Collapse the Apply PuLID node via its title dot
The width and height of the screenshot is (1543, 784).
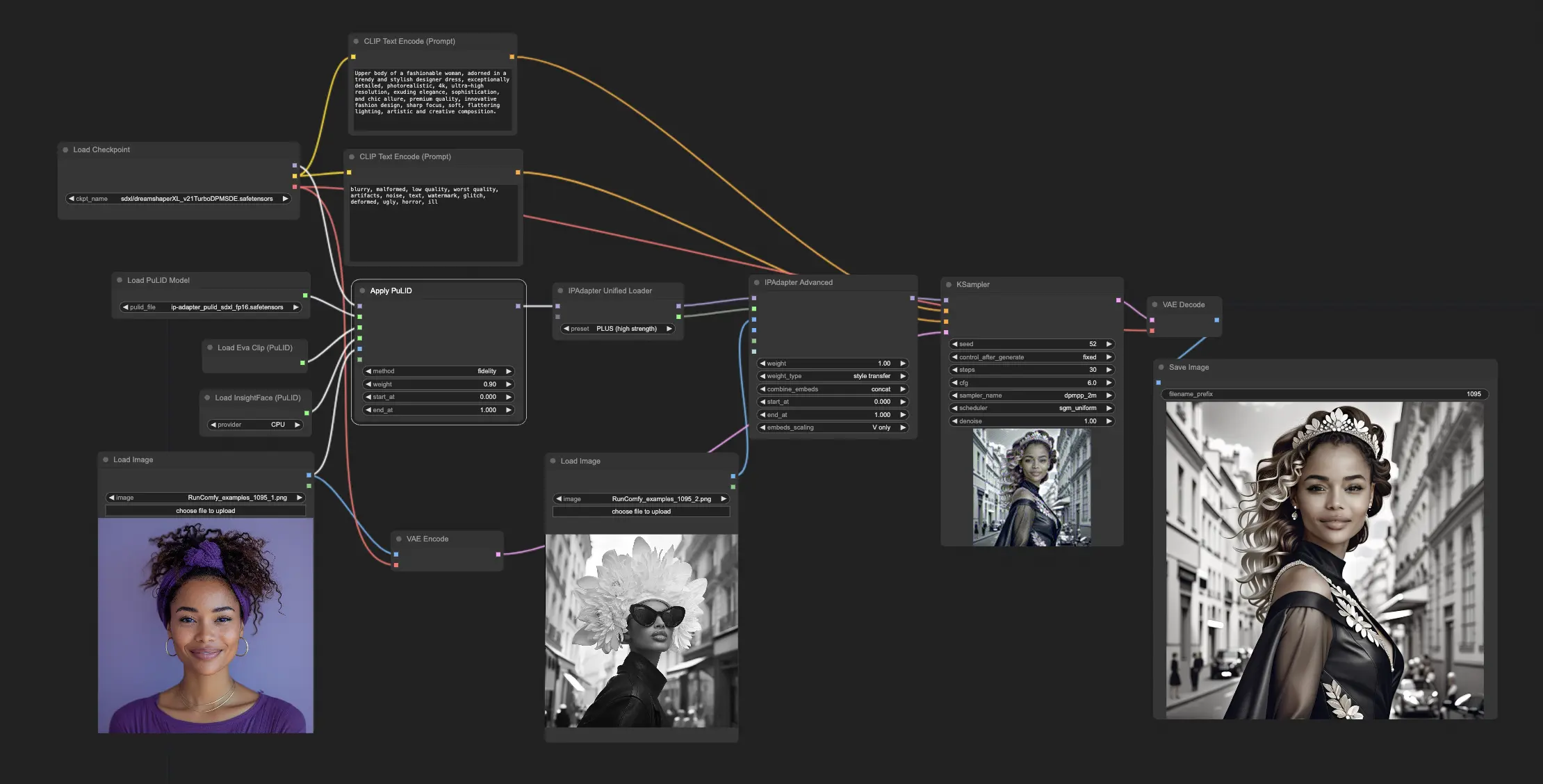click(362, 291)
